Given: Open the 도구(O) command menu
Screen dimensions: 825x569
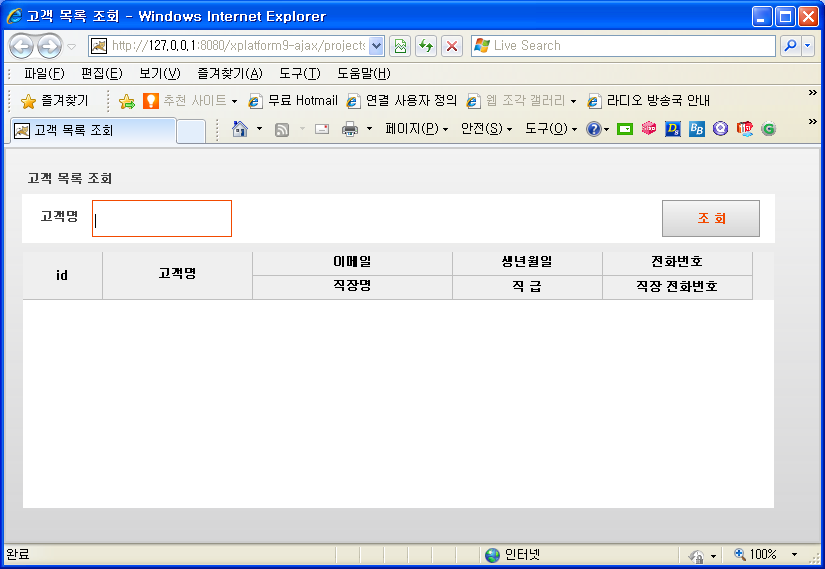Looking at the screenshot, I should coord(551,129).
